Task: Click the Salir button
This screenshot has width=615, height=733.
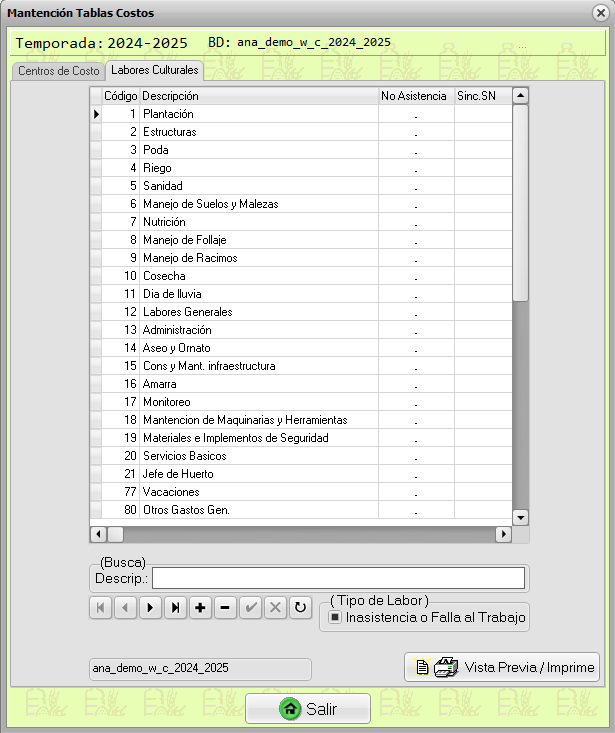Action: (x=308, y=709)
